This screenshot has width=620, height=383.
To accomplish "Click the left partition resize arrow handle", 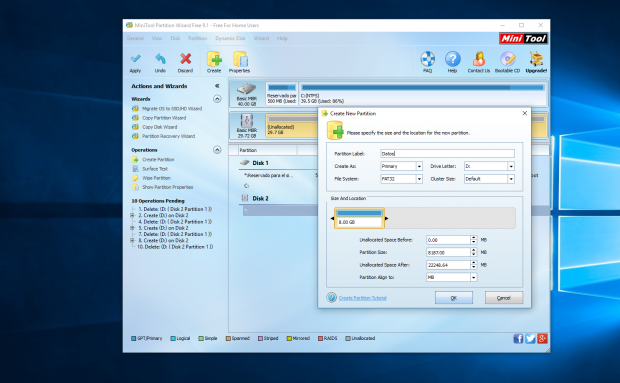I will click(x=332, y=218).
